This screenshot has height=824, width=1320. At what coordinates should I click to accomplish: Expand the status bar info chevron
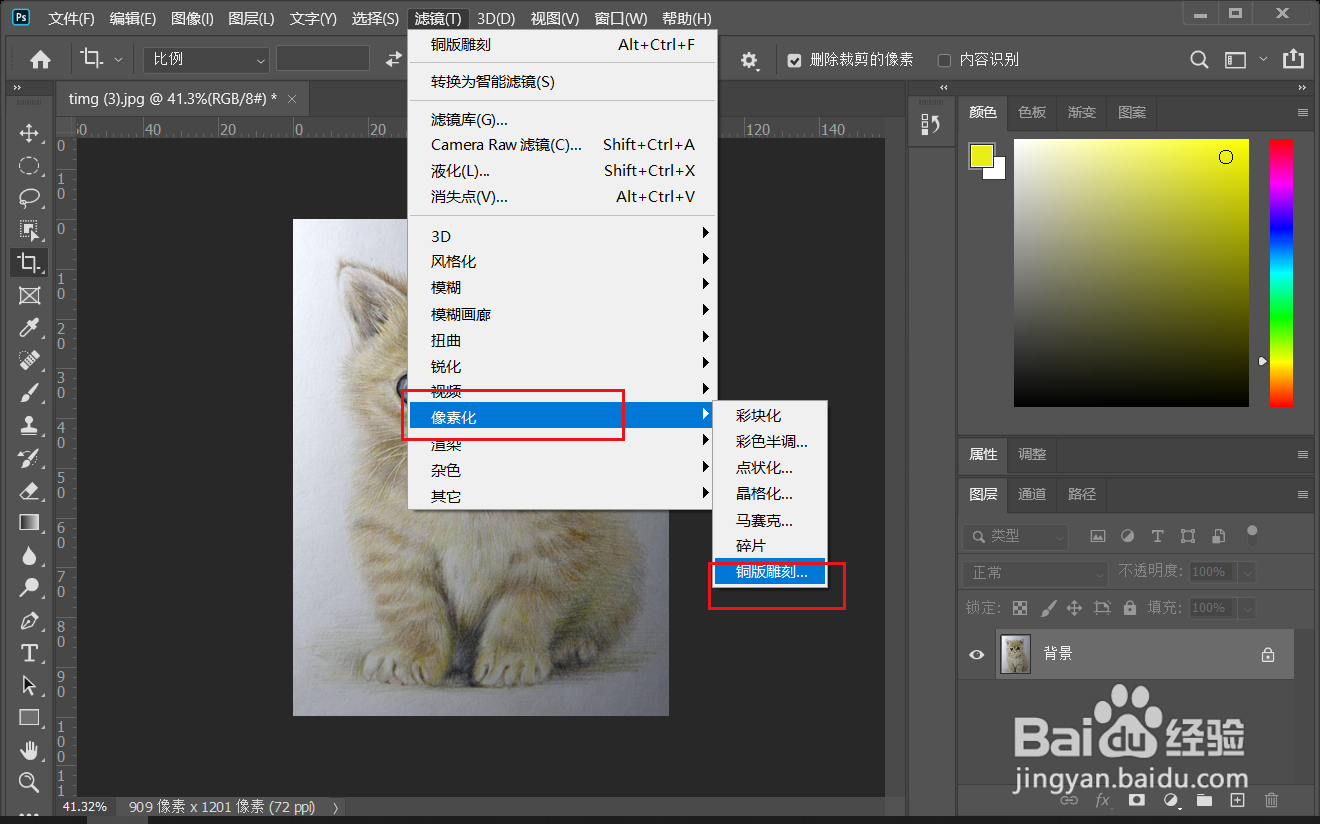(x=334, y=806)
